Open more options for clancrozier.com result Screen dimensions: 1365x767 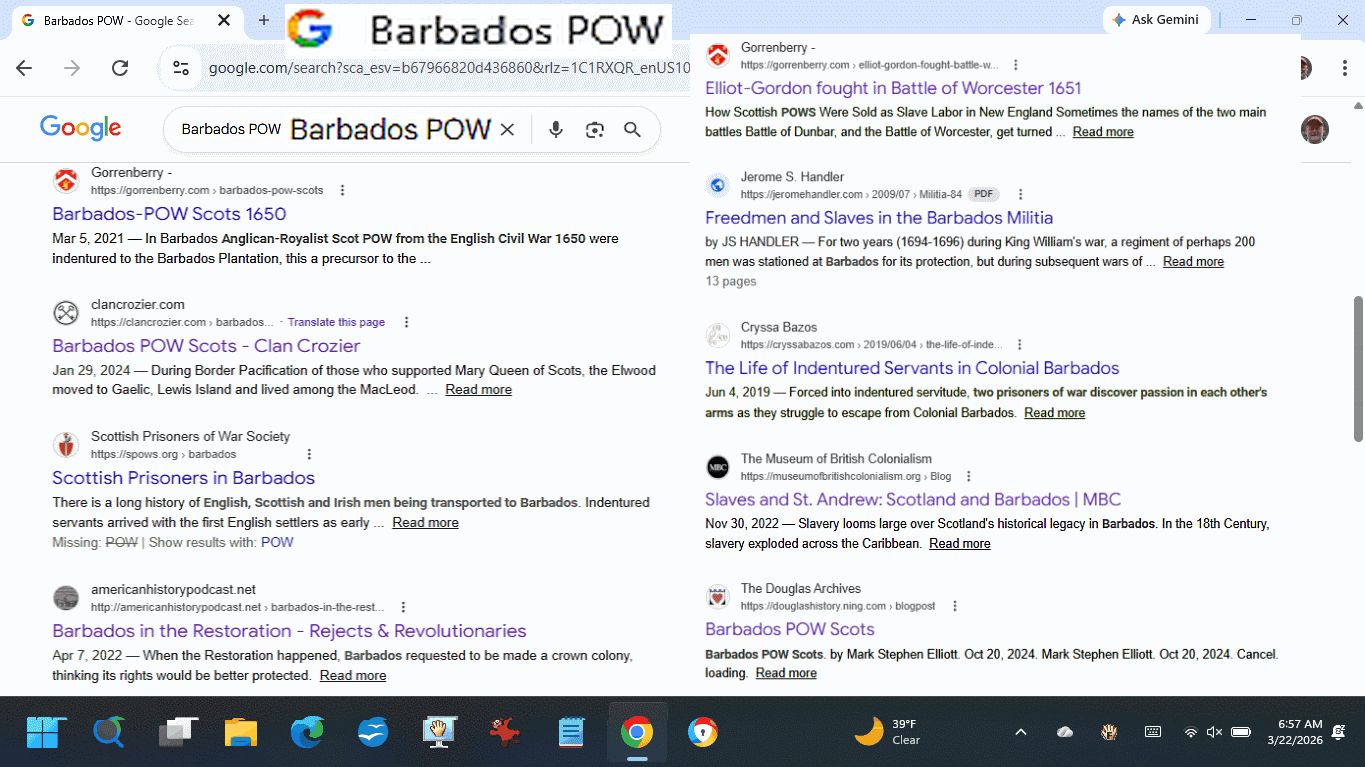point(406,322)
